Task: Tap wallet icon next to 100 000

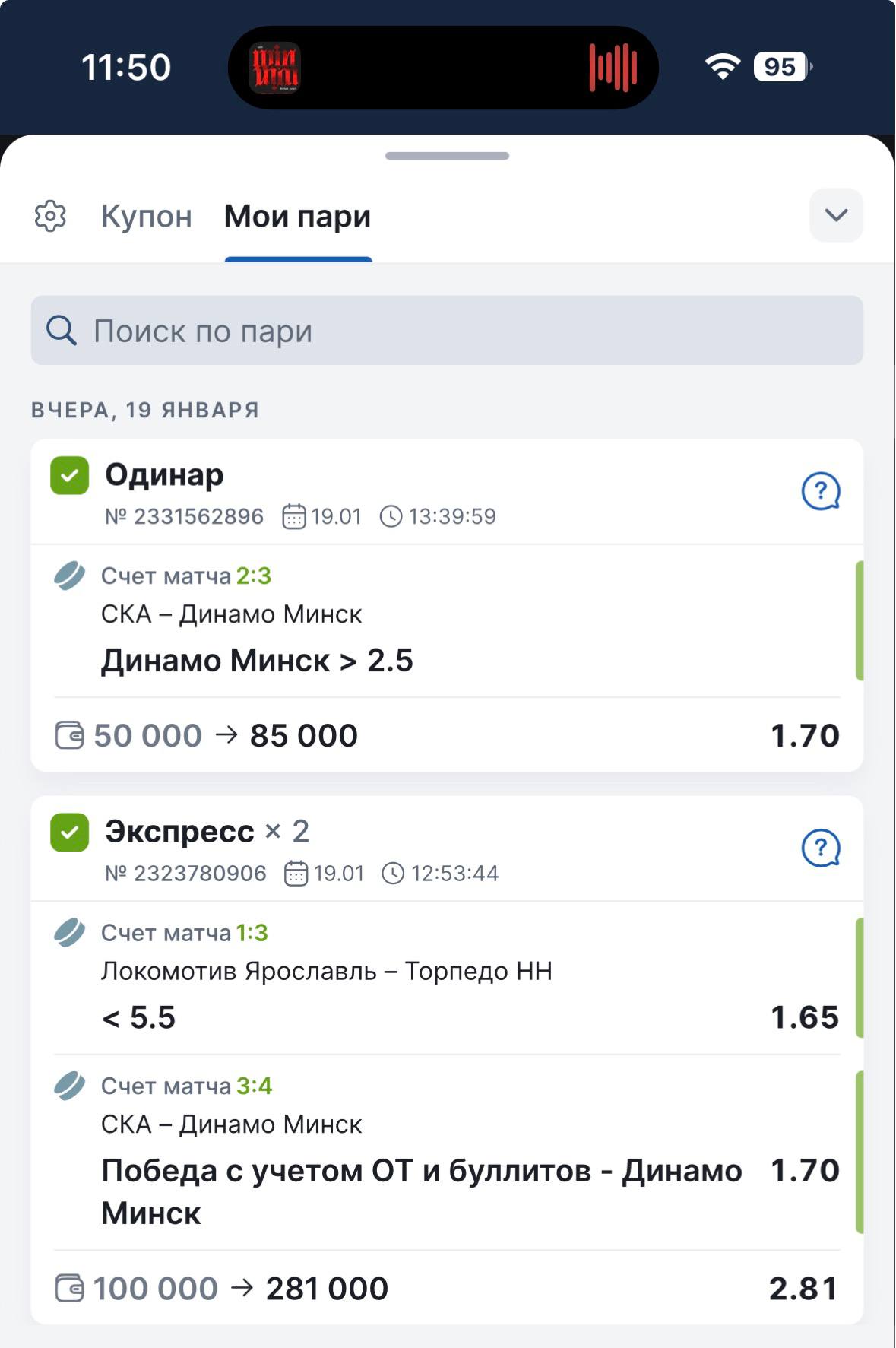Action: [69, 1289]
